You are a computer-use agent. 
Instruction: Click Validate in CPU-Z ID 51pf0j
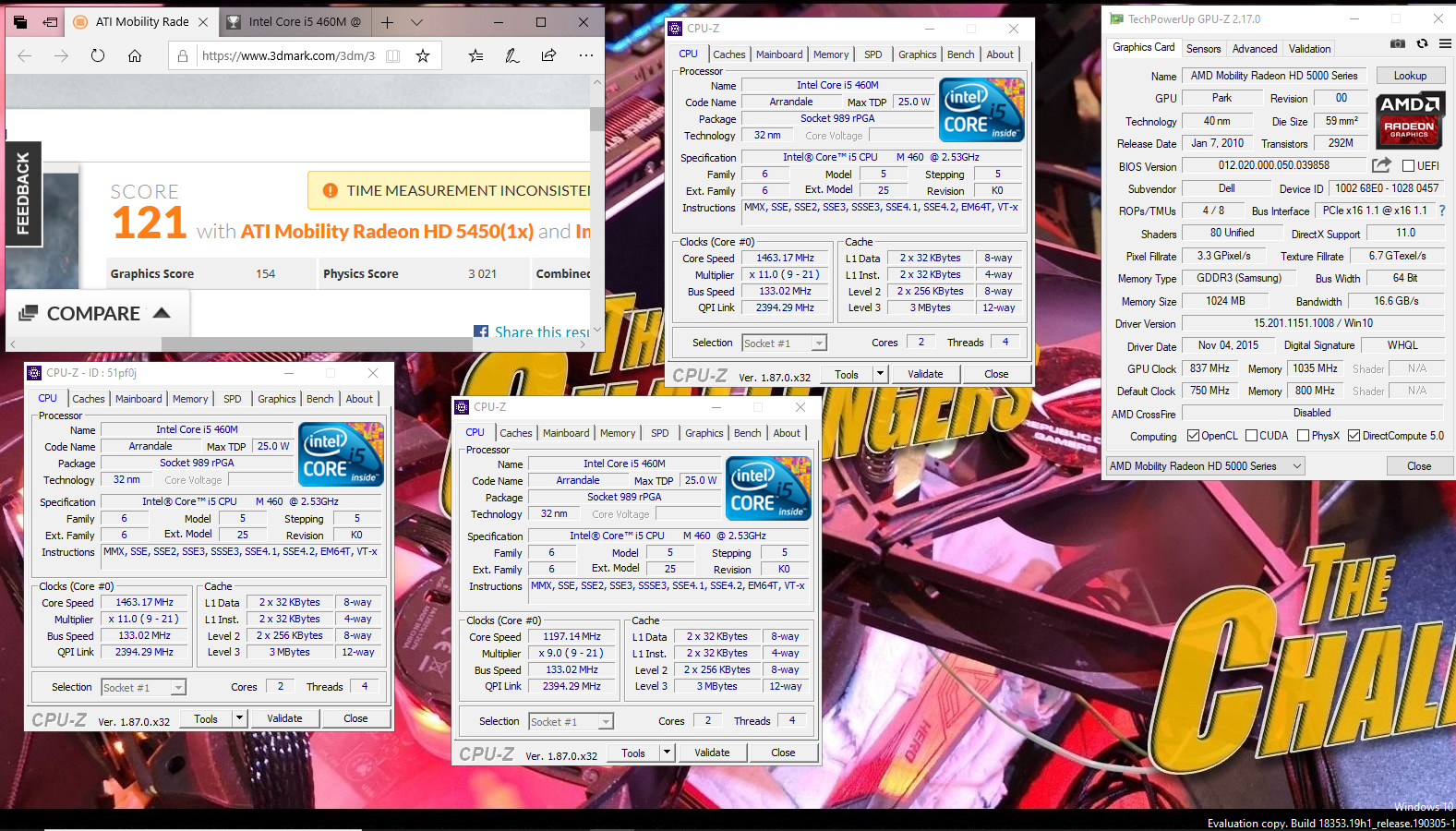tap(284, 718)
